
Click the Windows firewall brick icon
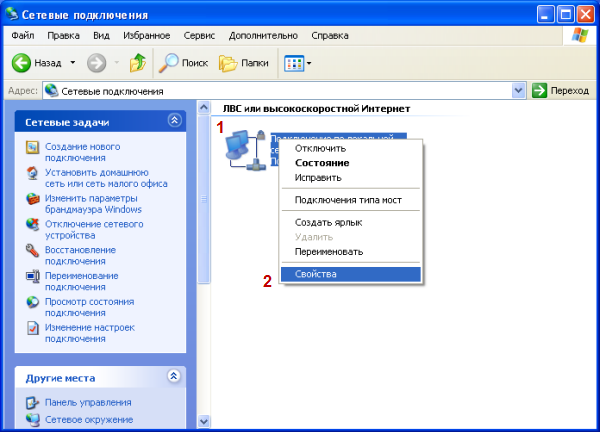32,199
